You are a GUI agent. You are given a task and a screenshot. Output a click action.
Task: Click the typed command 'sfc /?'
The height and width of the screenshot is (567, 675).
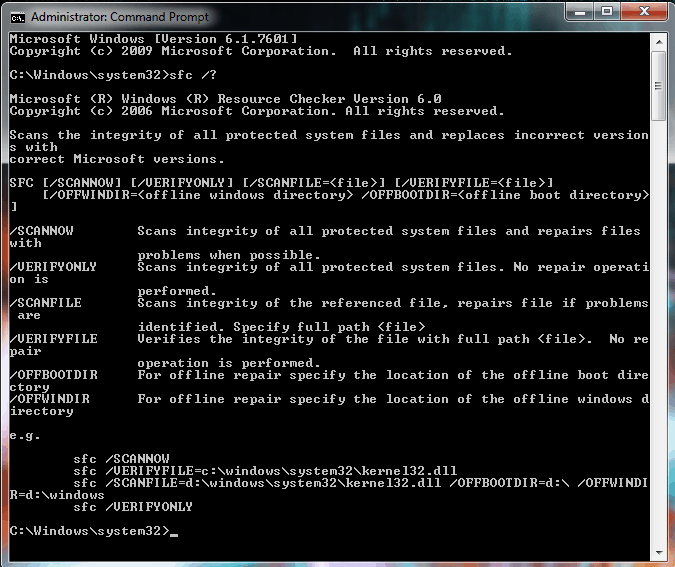[x=193, y=75]
